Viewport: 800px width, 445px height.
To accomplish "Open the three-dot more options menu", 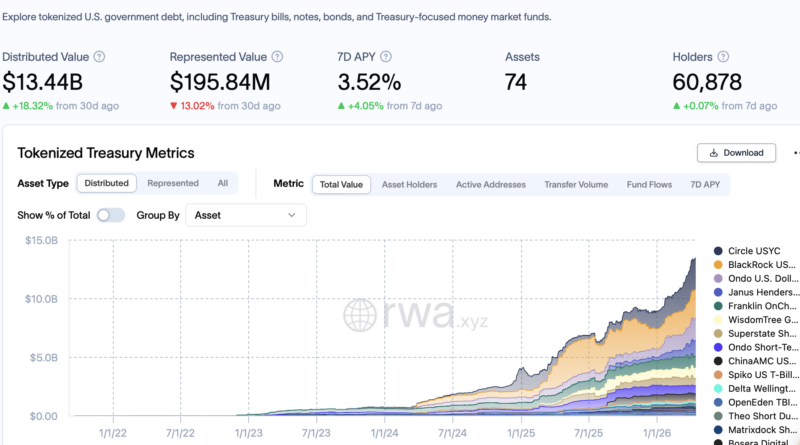I will [795, 153].
